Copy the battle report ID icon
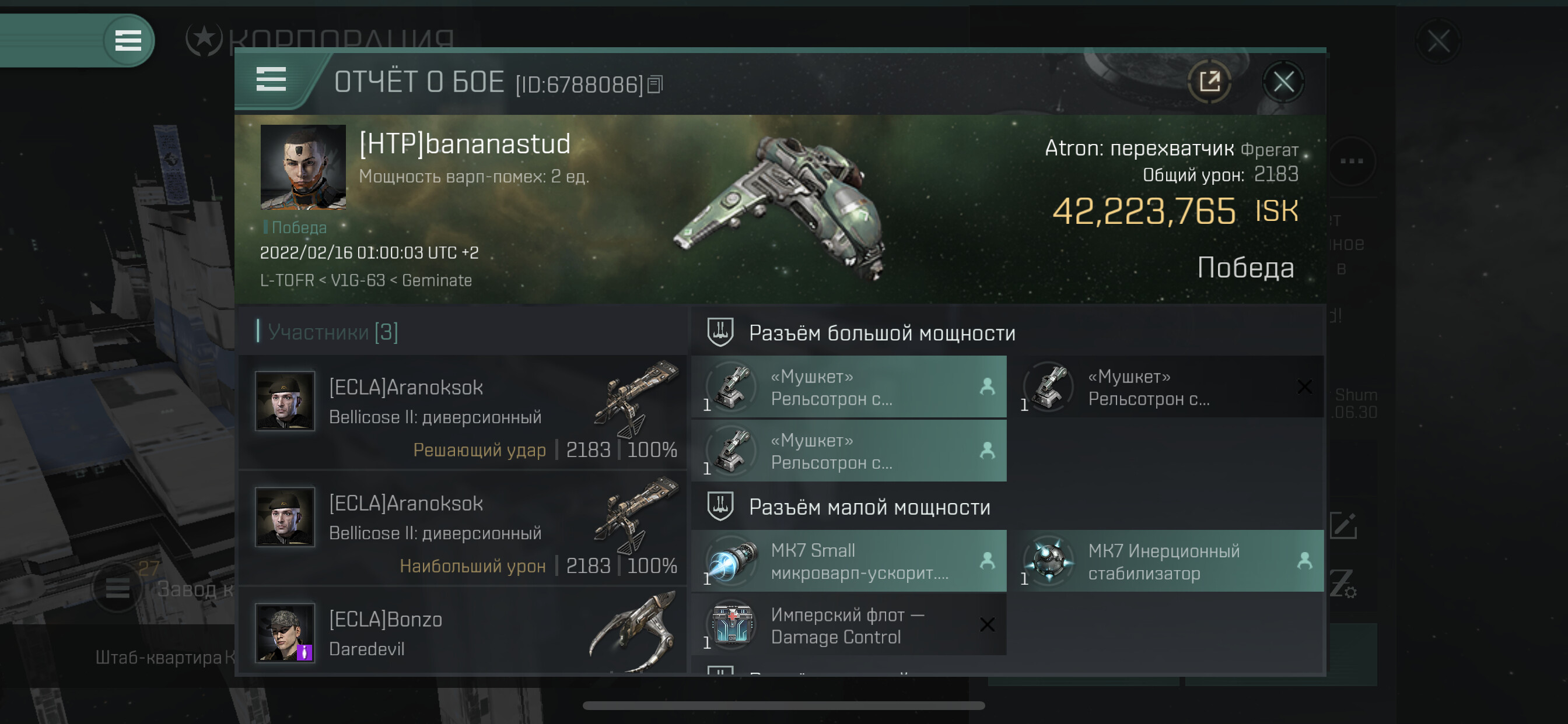Image resolution: width=1568 pixels, height=724 pixels. [x=655, y=84]
